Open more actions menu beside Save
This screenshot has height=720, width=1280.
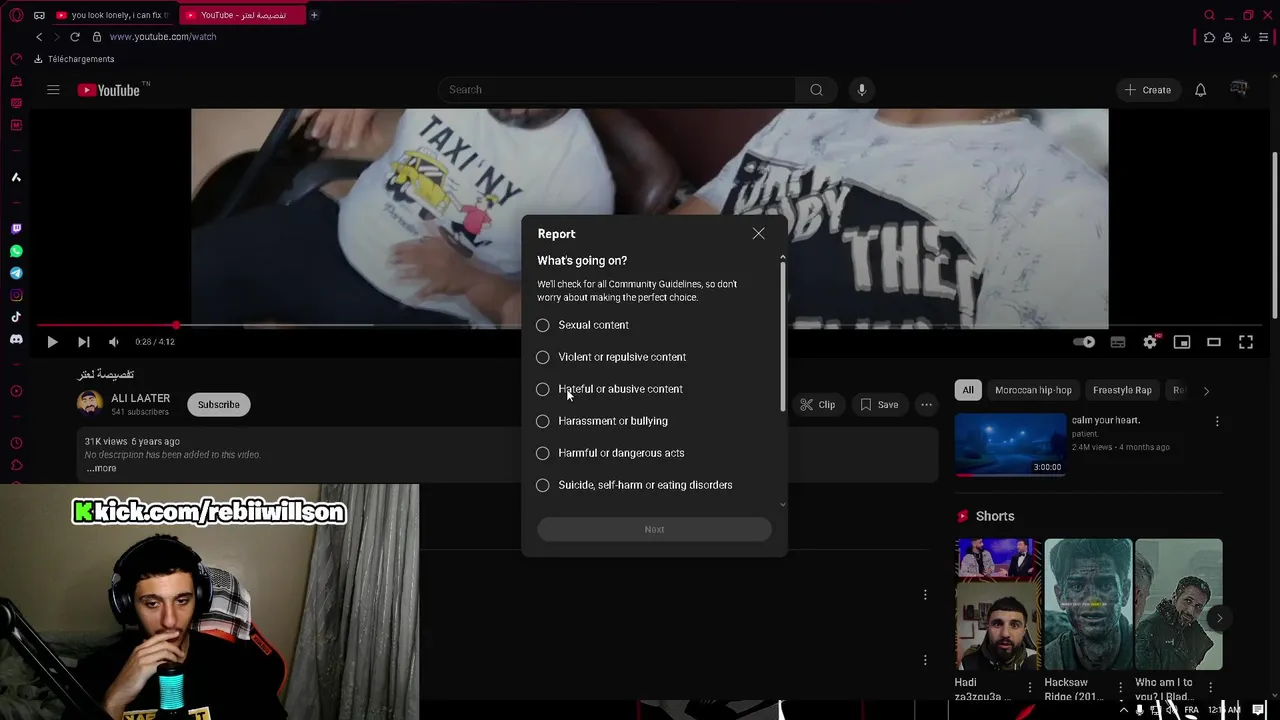927,405
